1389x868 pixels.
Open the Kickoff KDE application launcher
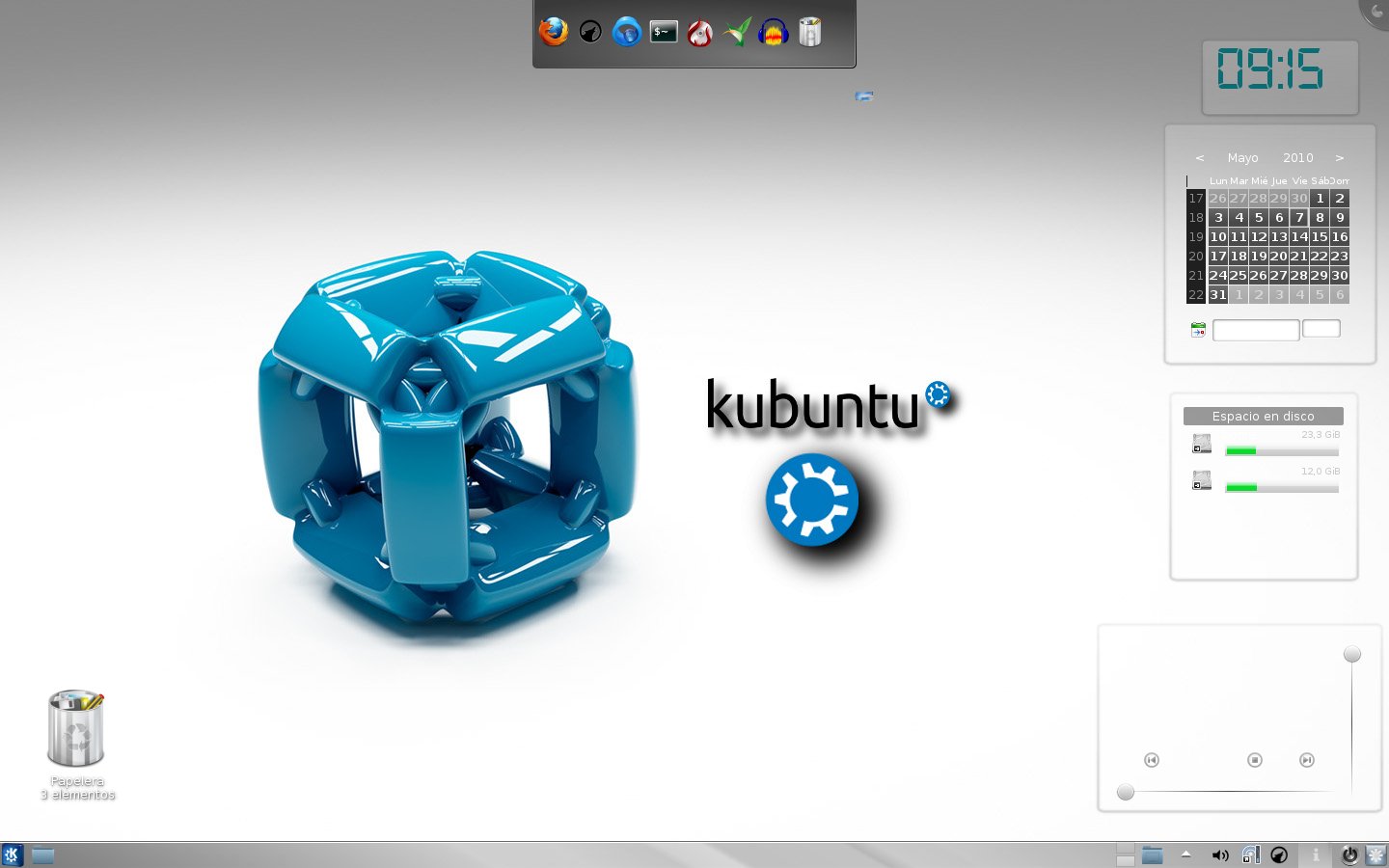[12, 854]
